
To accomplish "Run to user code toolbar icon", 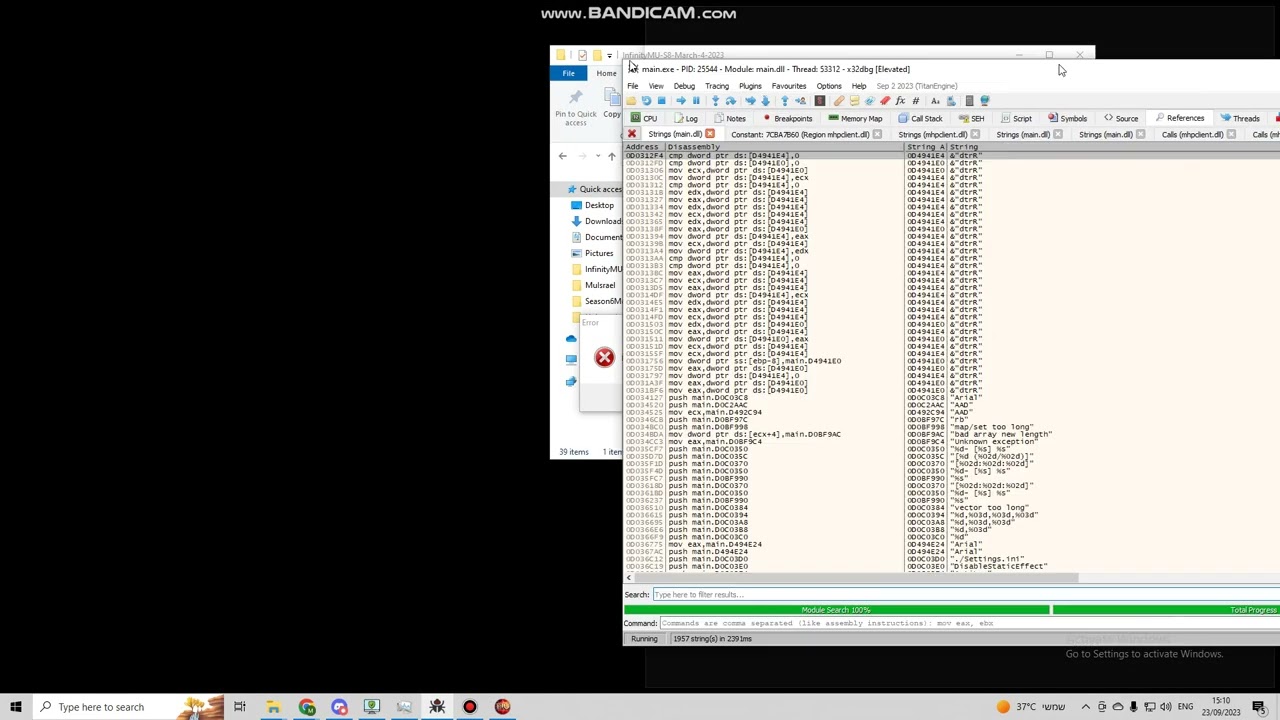I will [x=800, y=100].
